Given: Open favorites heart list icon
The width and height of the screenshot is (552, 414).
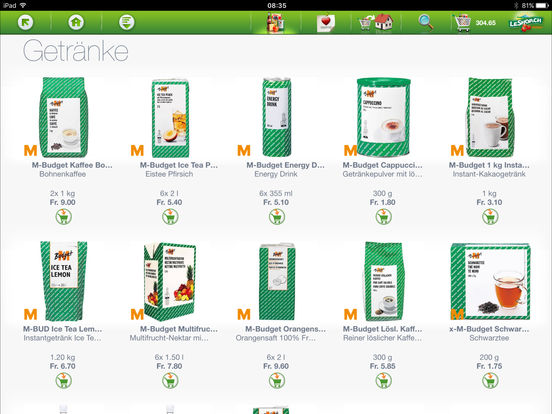Looking at the screenshot, I should [x=326, y=23].
